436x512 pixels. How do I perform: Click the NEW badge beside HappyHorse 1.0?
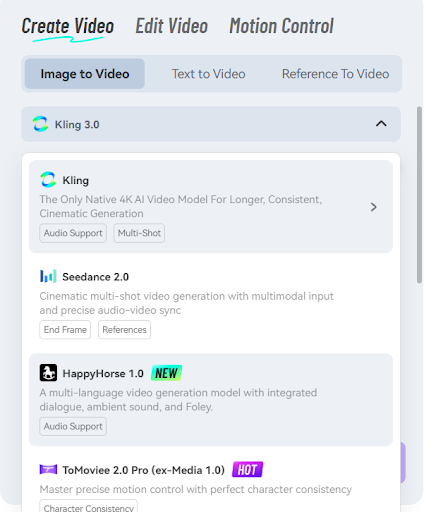(166, 373)
